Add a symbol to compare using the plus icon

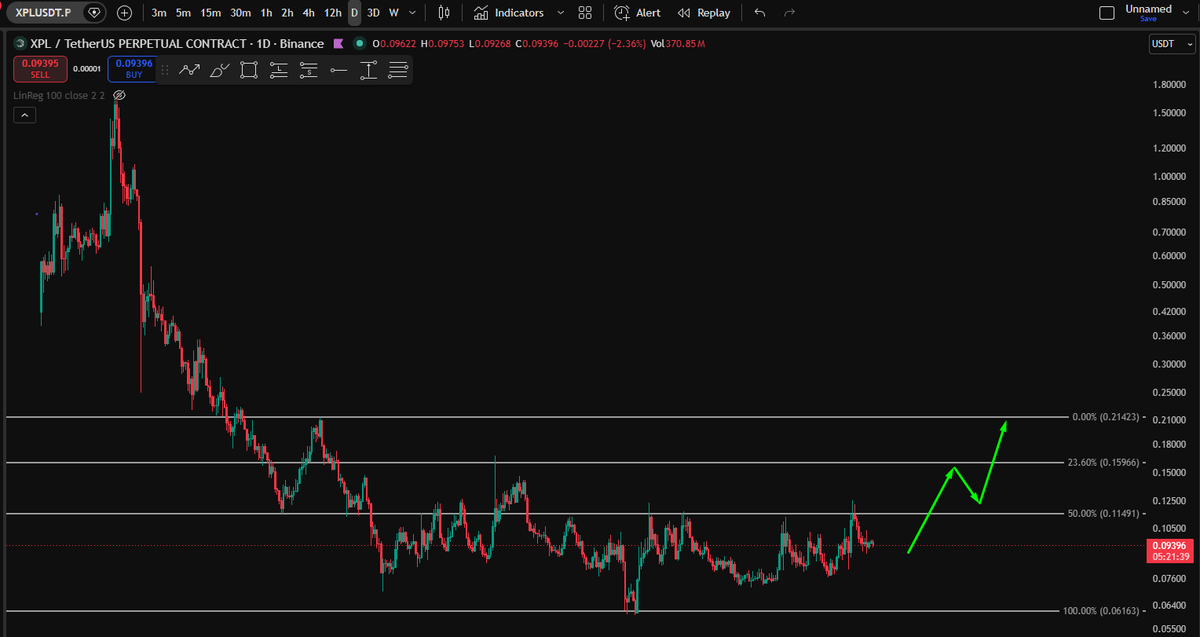tap(124, 13)
